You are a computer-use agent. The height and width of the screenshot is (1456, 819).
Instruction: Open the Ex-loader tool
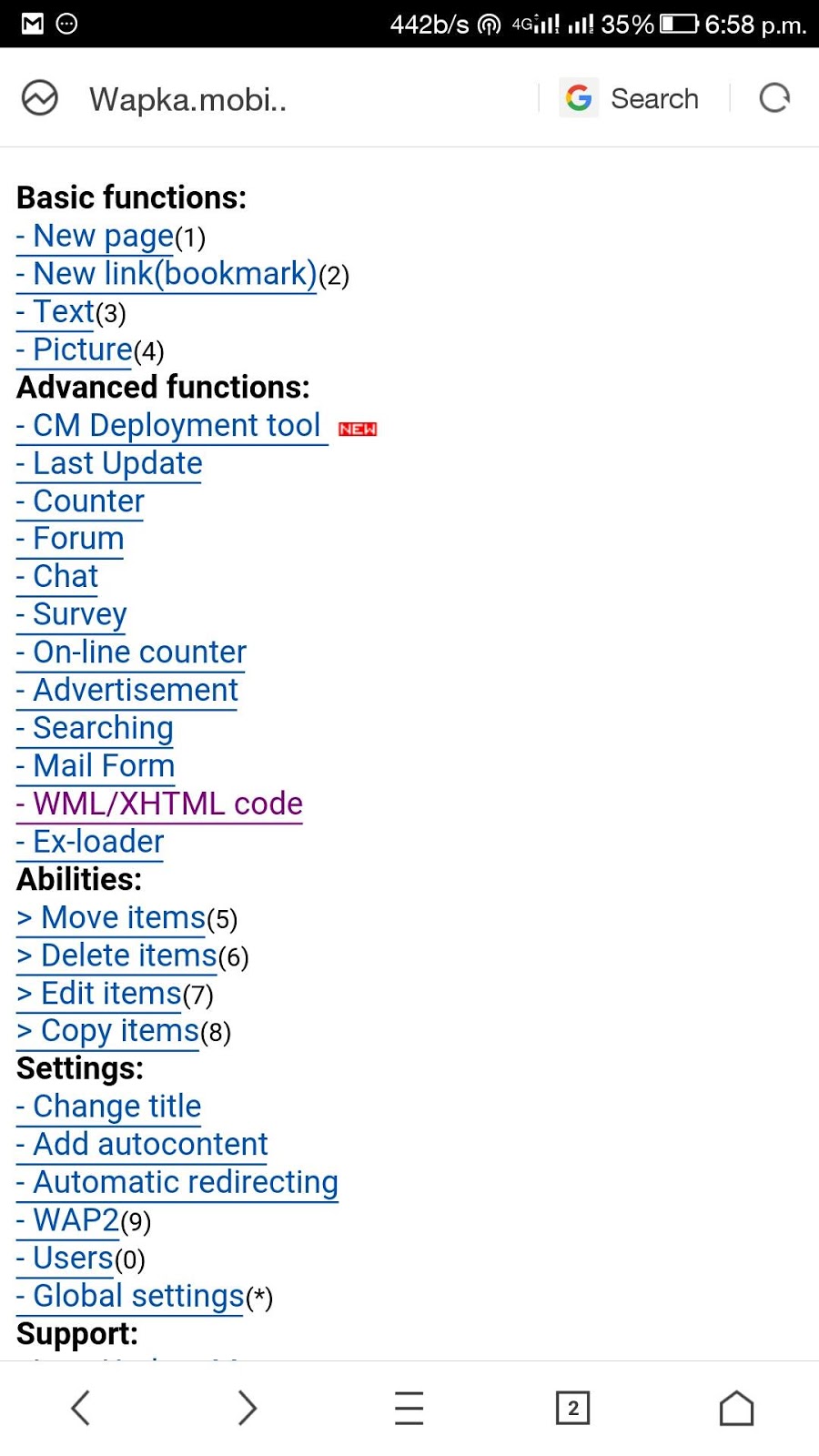tap(88, 842)
